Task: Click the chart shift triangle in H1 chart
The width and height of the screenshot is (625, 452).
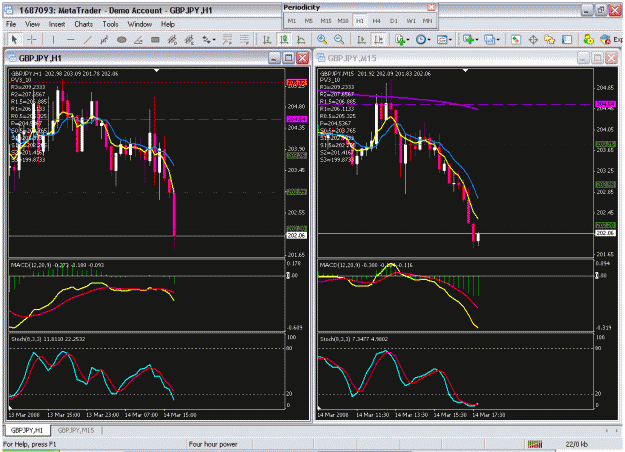Action: coord(157,70)
